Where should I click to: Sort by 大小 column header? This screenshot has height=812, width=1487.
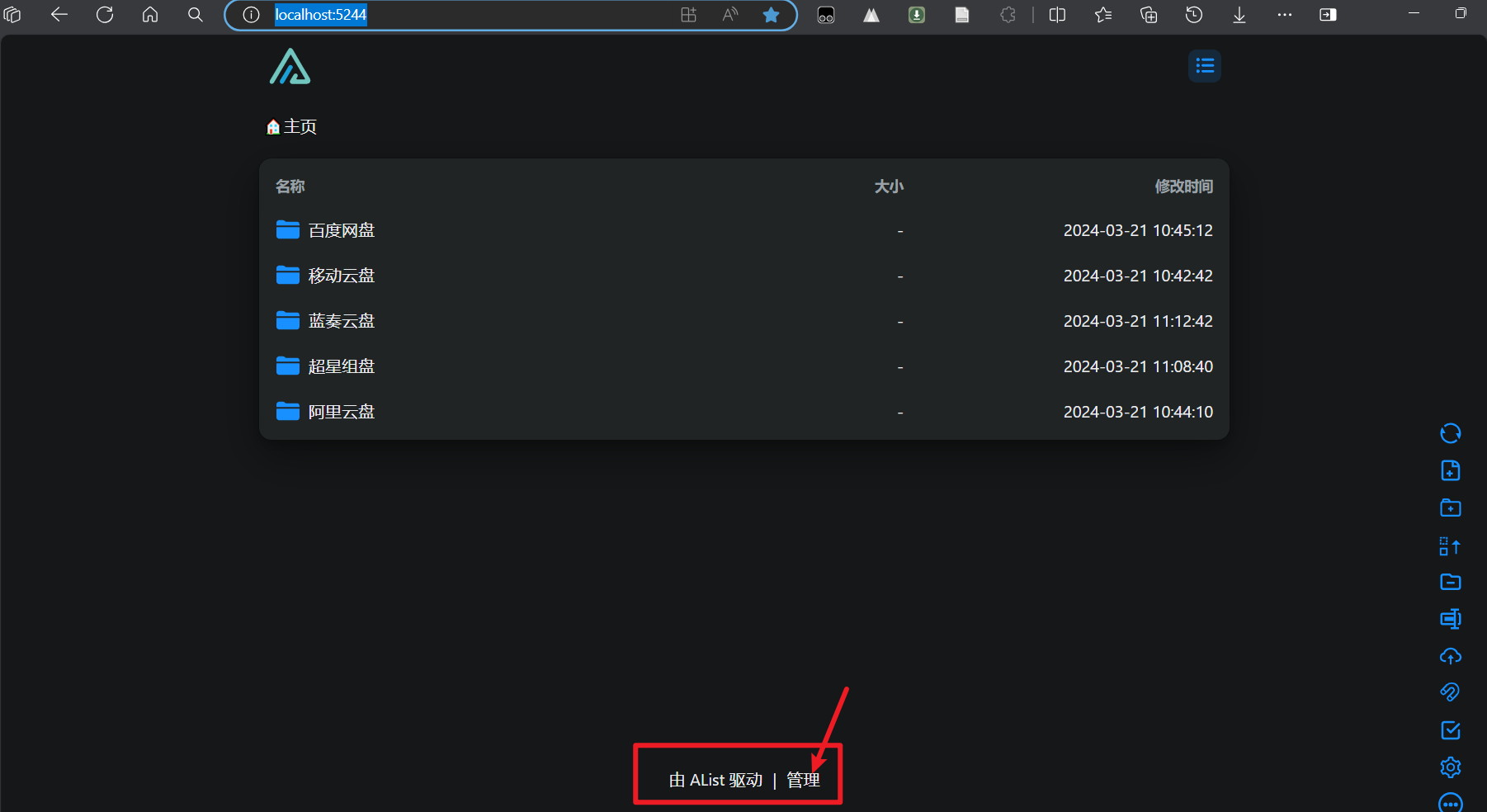[889, 186]
